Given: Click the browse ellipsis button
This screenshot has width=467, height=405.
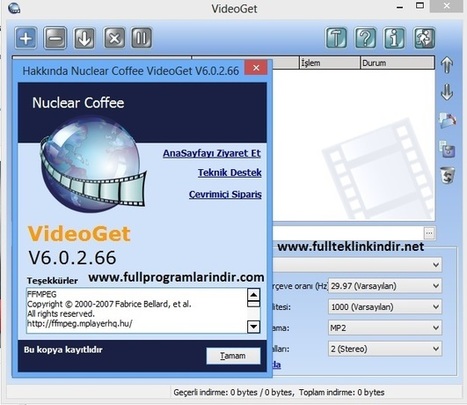Looking at the screenshot, I should [x=429, y=233].
